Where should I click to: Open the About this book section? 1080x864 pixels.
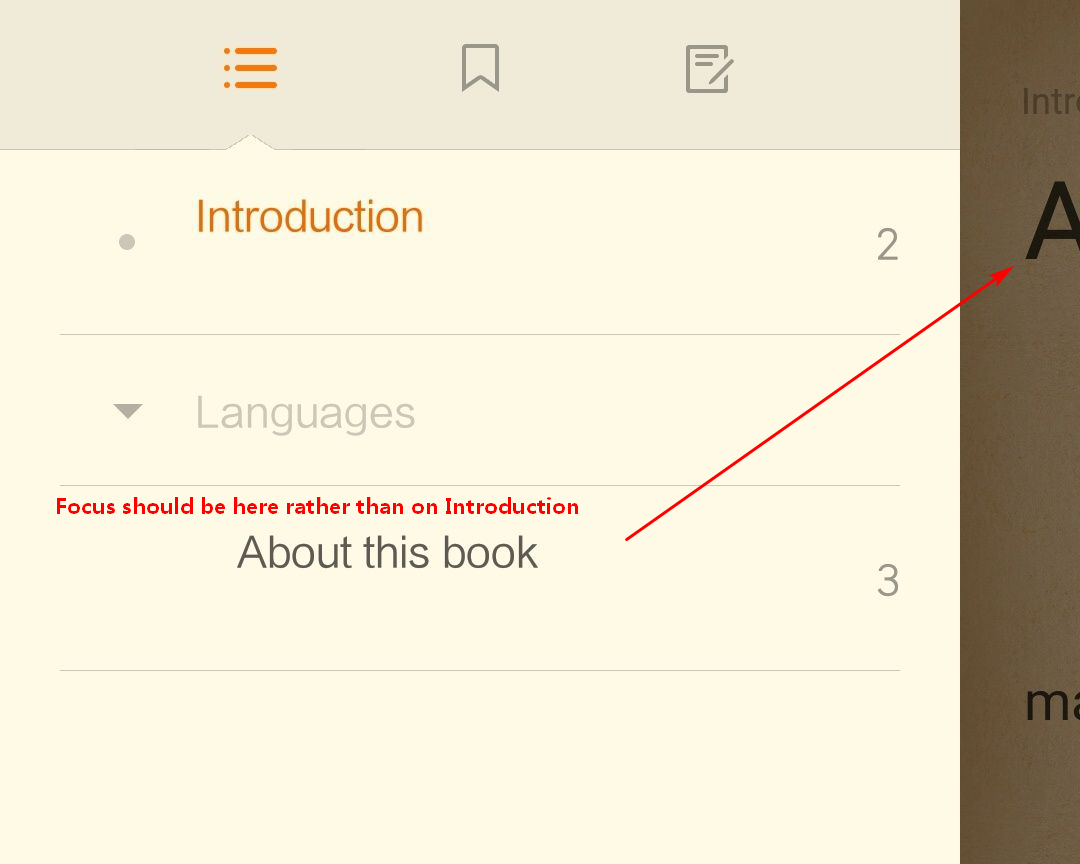click(x=387, y=552)
